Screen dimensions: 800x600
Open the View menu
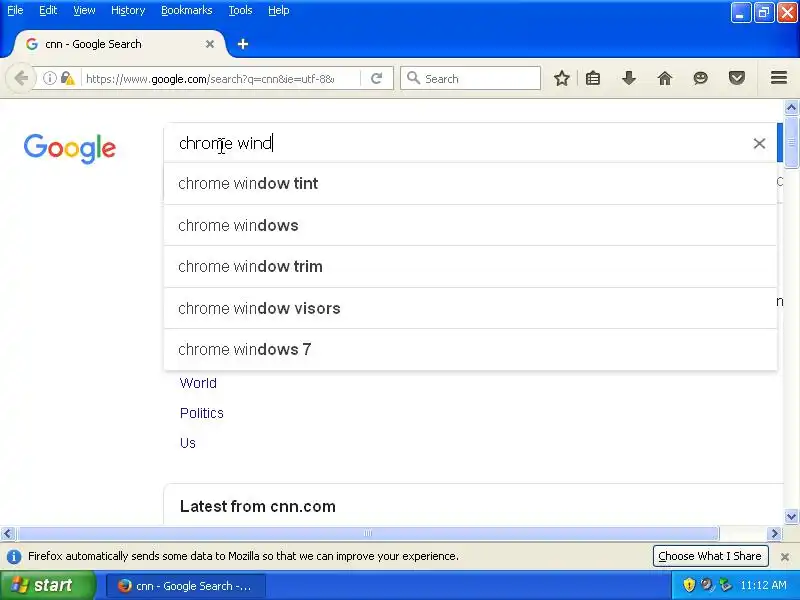[84, 10]
